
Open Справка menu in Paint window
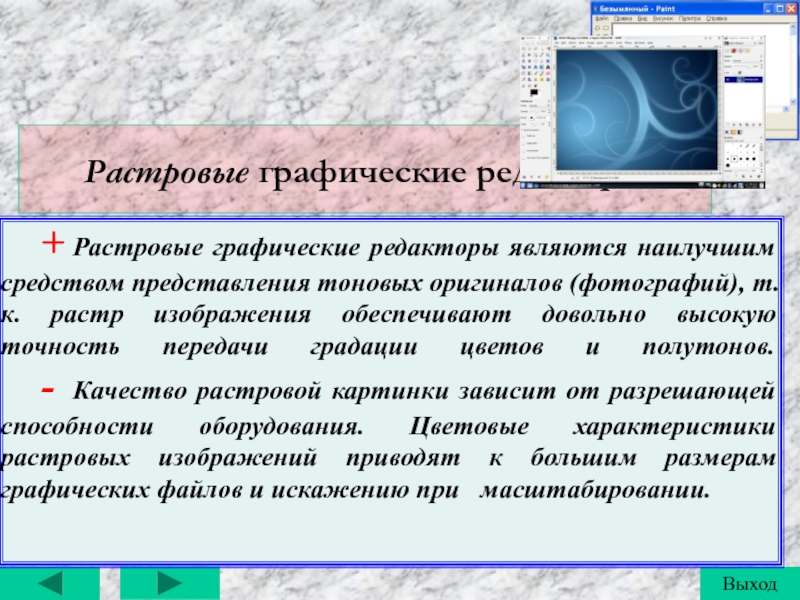716,18
